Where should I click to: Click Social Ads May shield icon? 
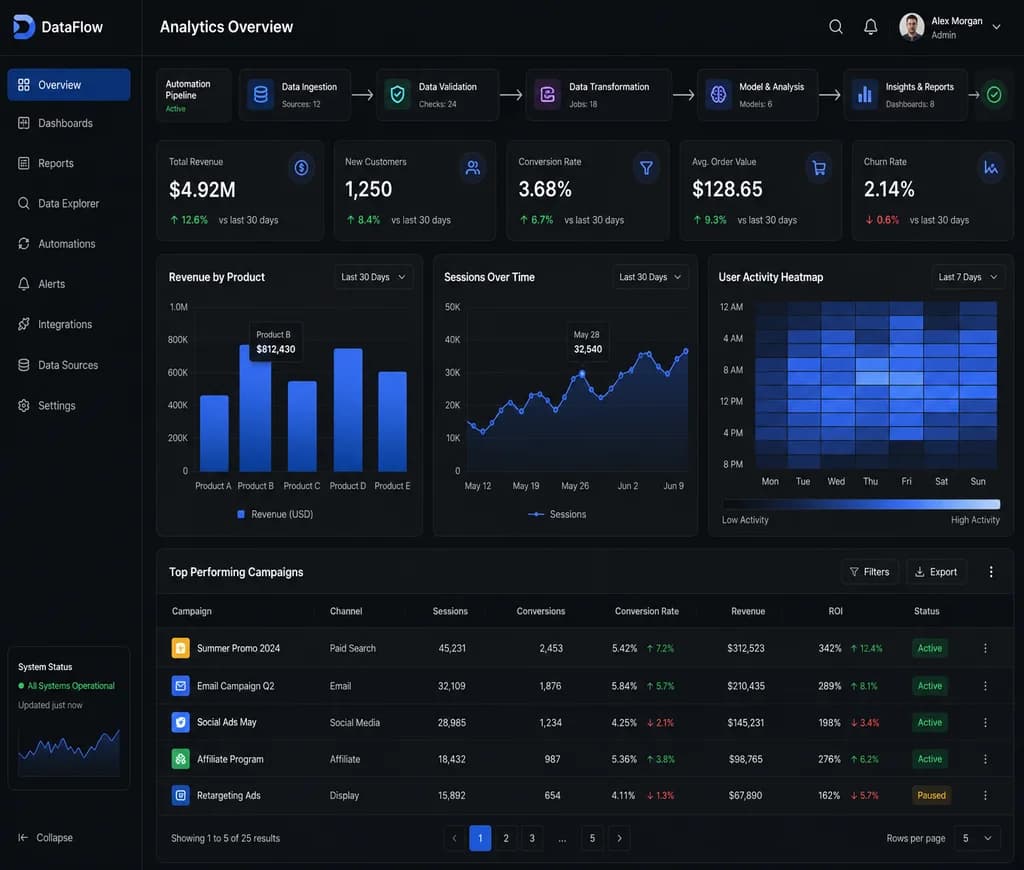click(x=180, y=722)
